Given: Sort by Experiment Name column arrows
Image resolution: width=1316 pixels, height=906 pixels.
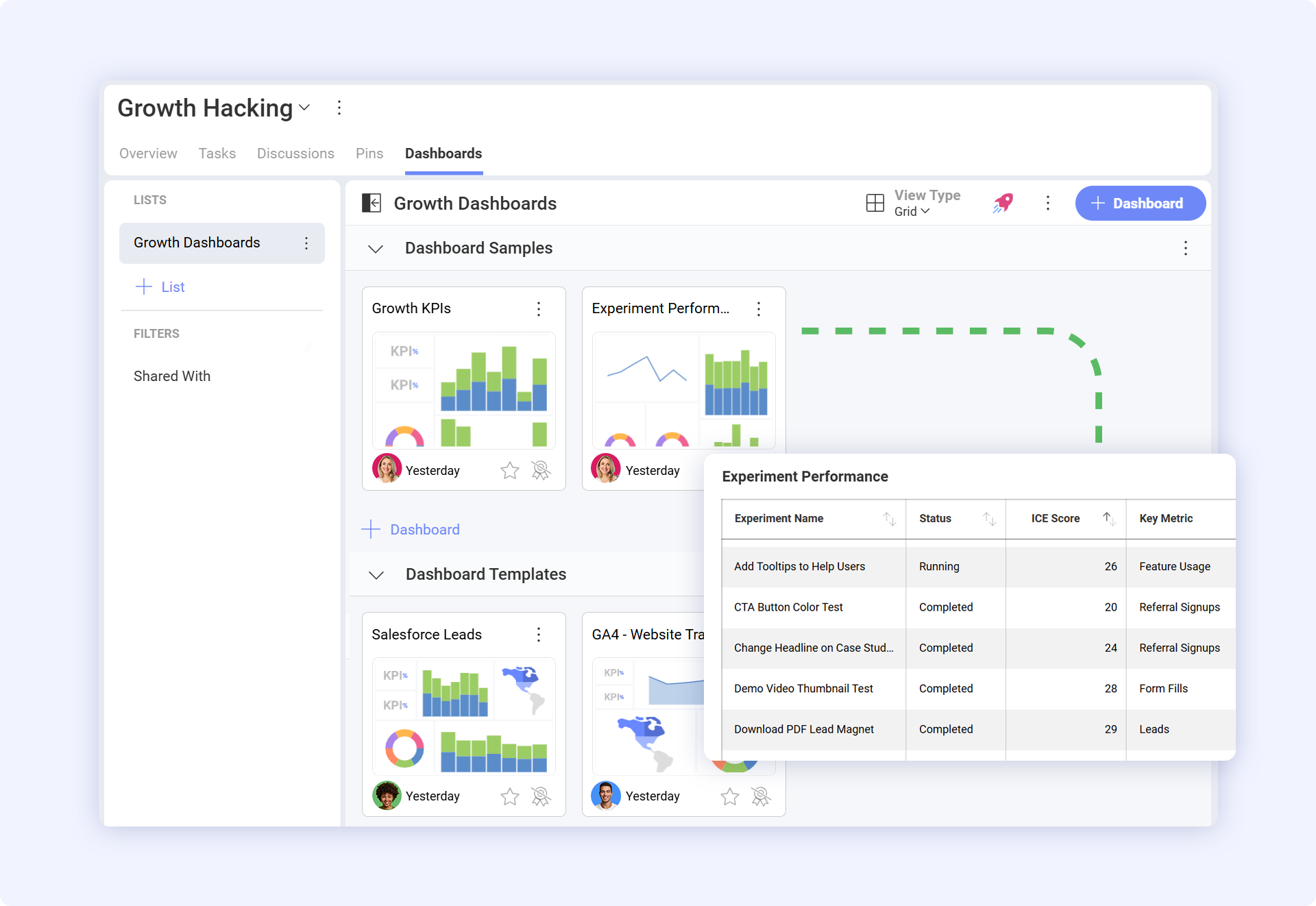Looking at the screenshot, I should (x=889, y=519).
